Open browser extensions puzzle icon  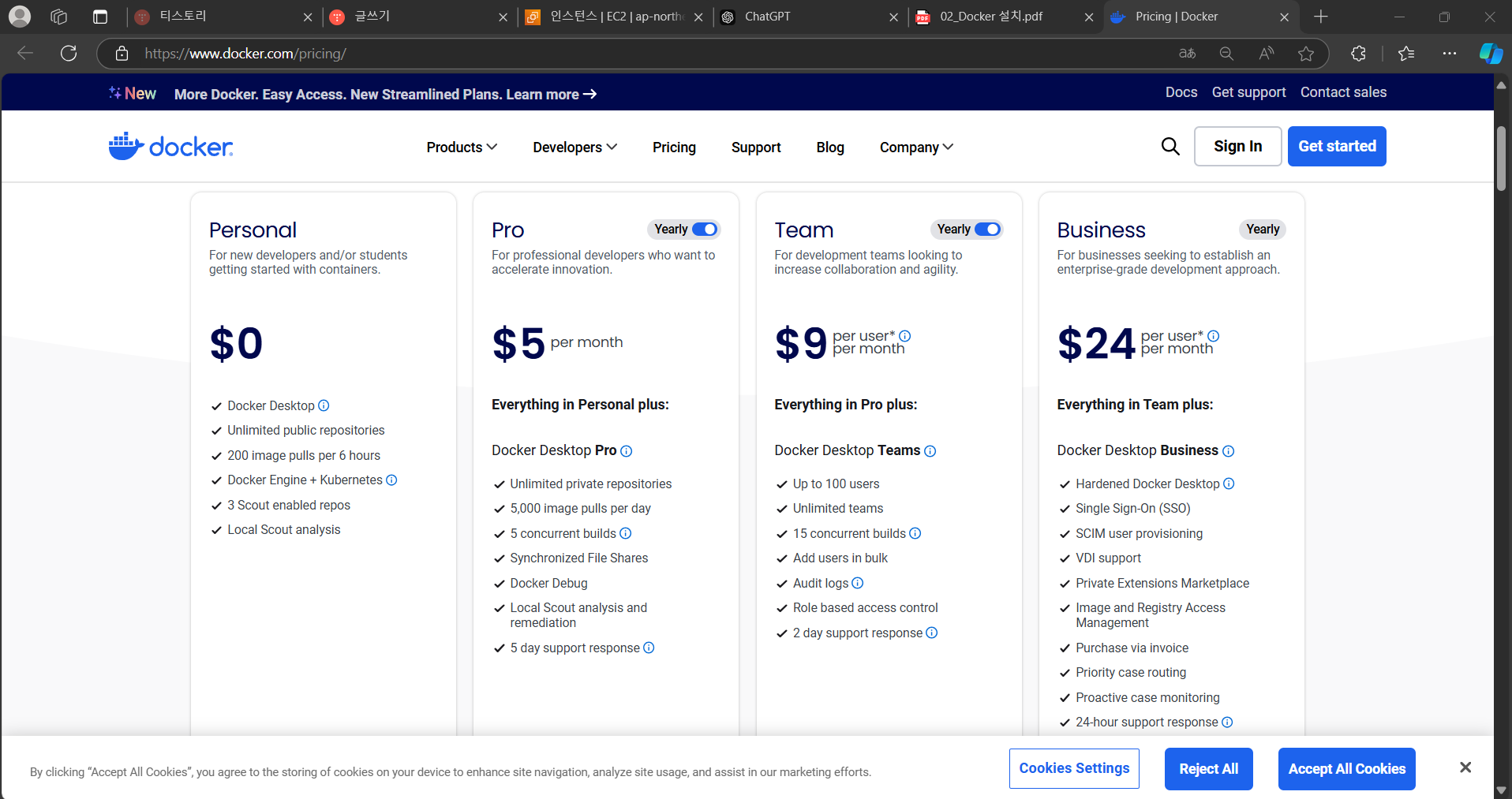[x=1358, y=53]
